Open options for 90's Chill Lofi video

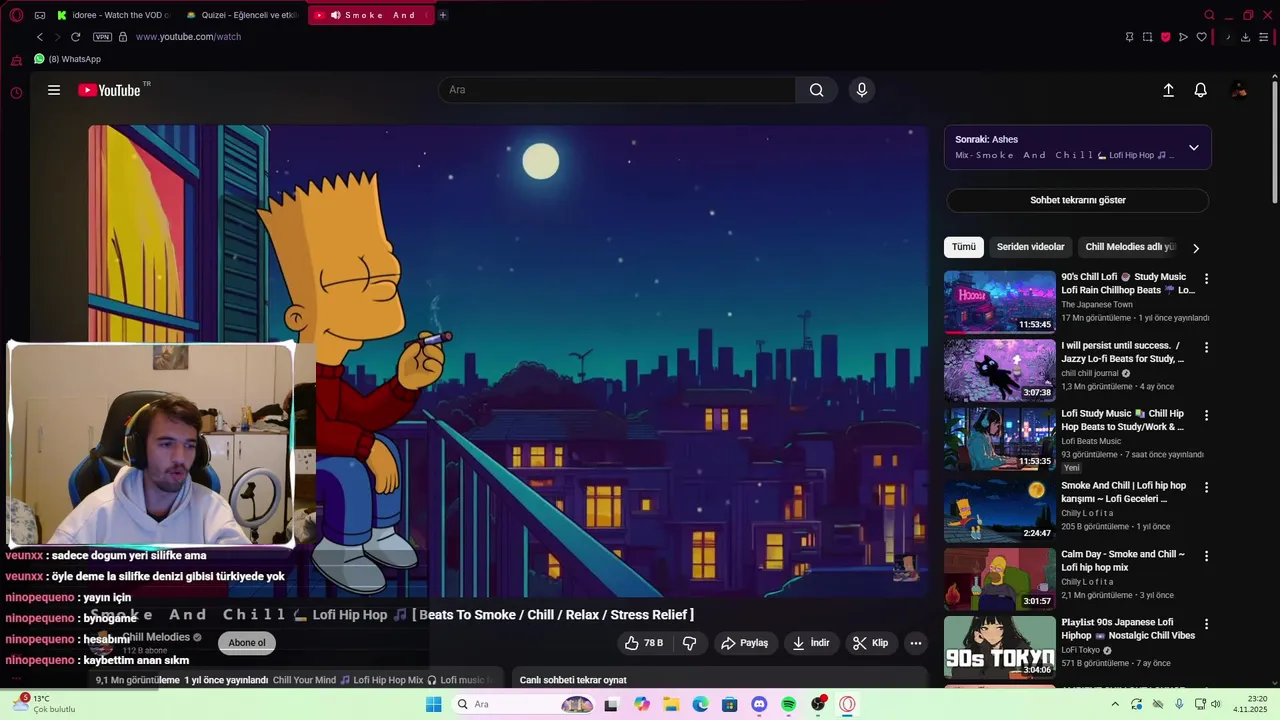1206,279
